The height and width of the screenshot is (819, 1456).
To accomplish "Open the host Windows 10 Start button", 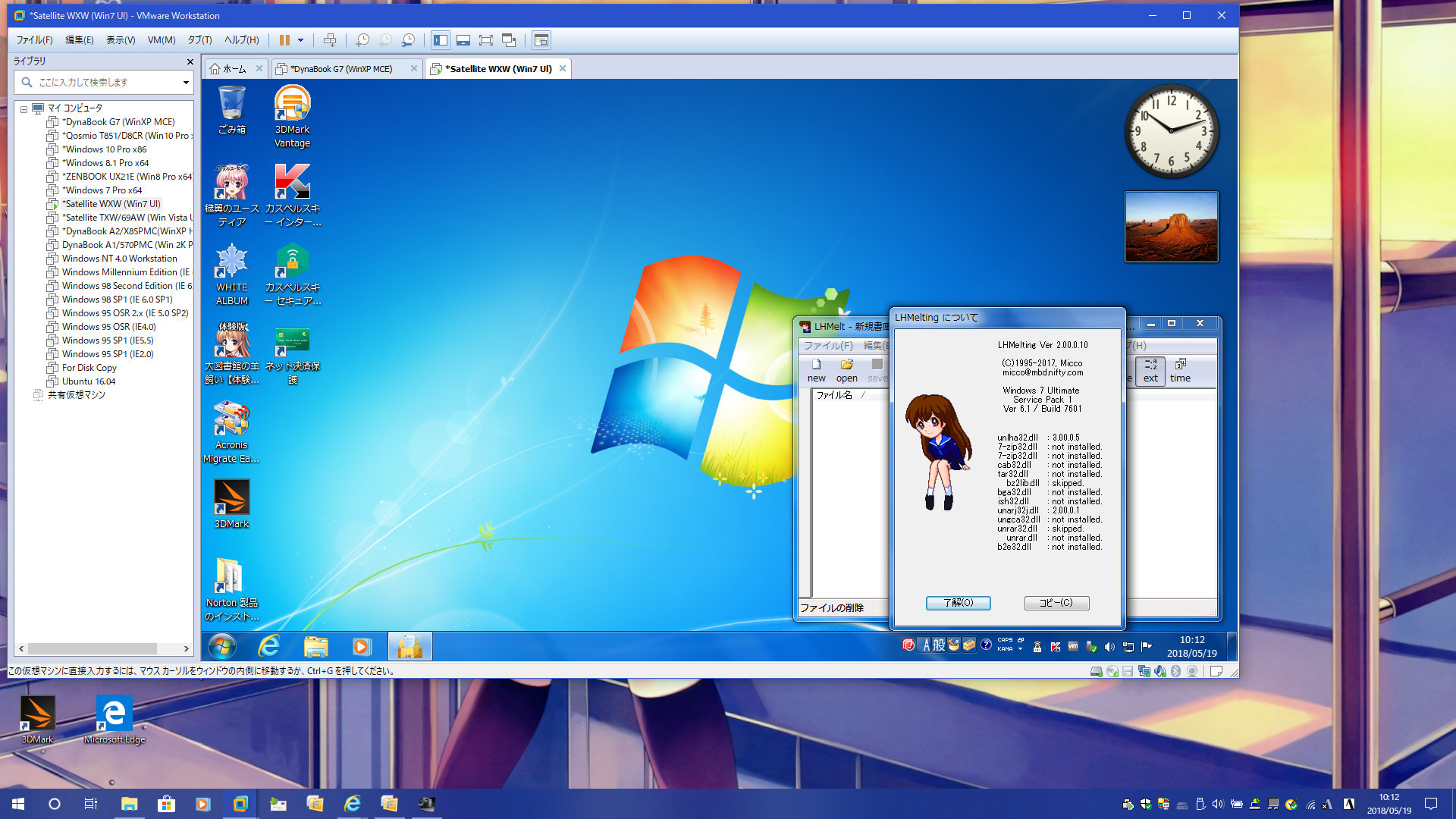I will pyautogui.click(x=18, y=804).
